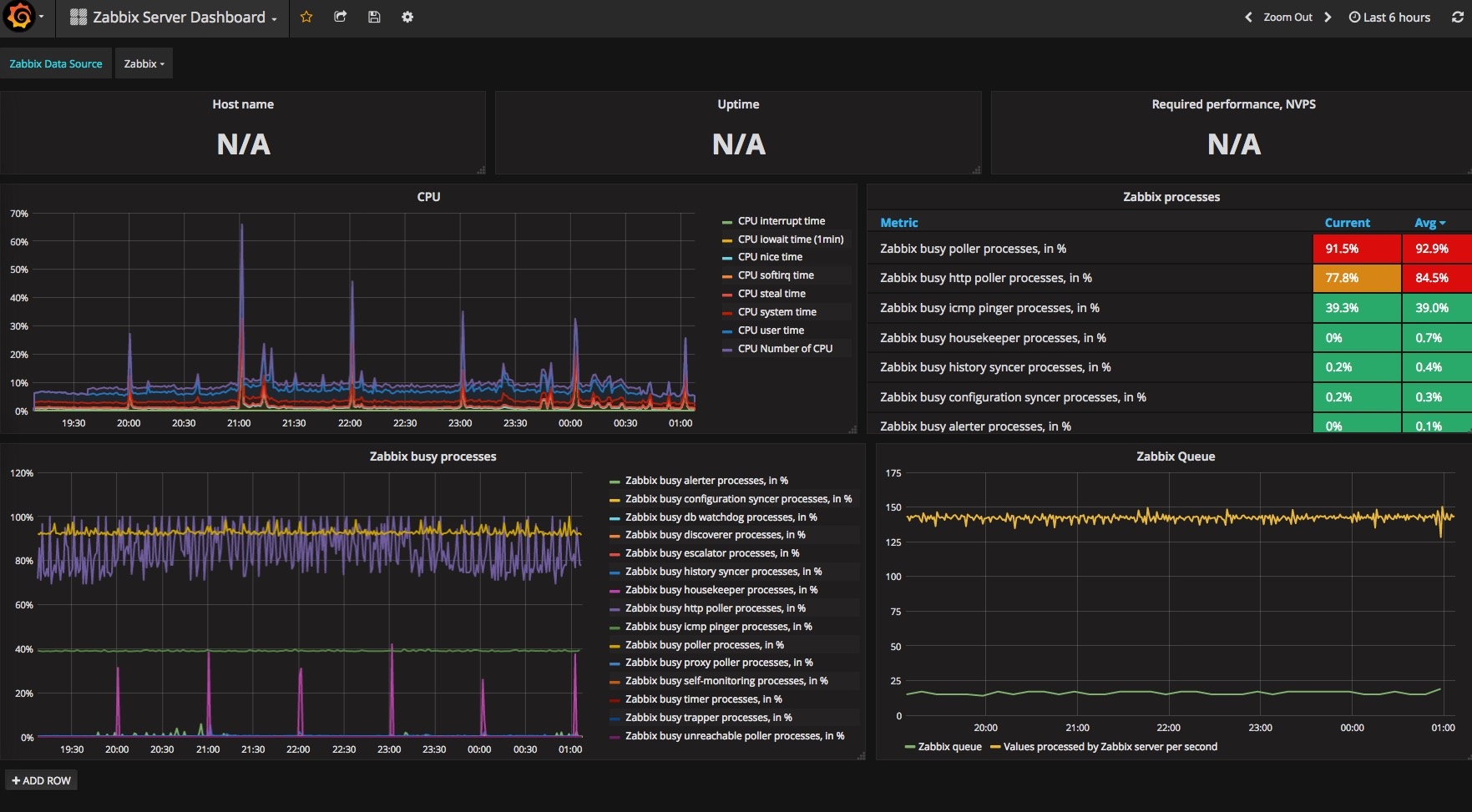The width and height of the screenshot is (1472, 812).
Task: Refresh the dashboard with the refresh icon
Action: click(1457, 17)
